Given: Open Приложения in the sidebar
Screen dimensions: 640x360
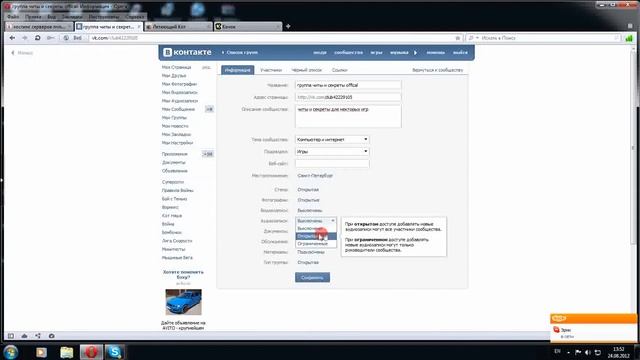Looking at the screenshot, I should pyautogui.click(x=175, y=154).
